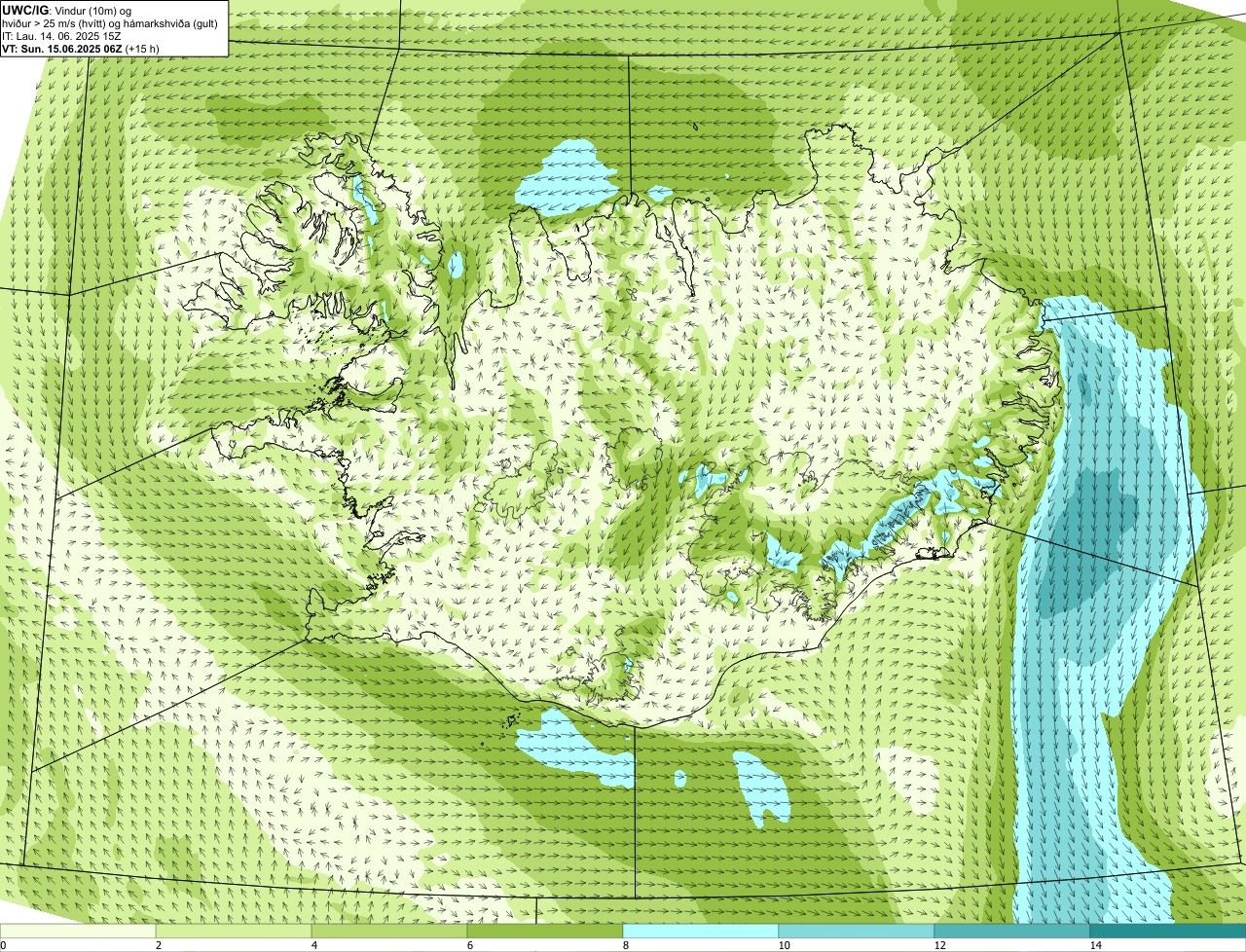Click the darker green 6–8 m/s color bar segment
The height and width of the screenshot is (952, 1246).
[545, 931]
